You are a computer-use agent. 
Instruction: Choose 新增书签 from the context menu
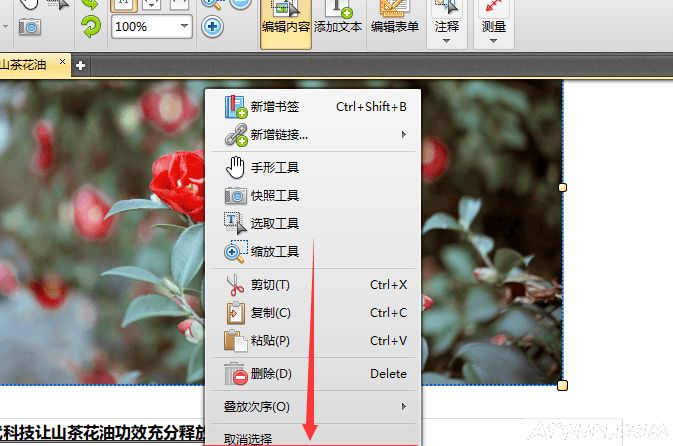pos(314,106)
